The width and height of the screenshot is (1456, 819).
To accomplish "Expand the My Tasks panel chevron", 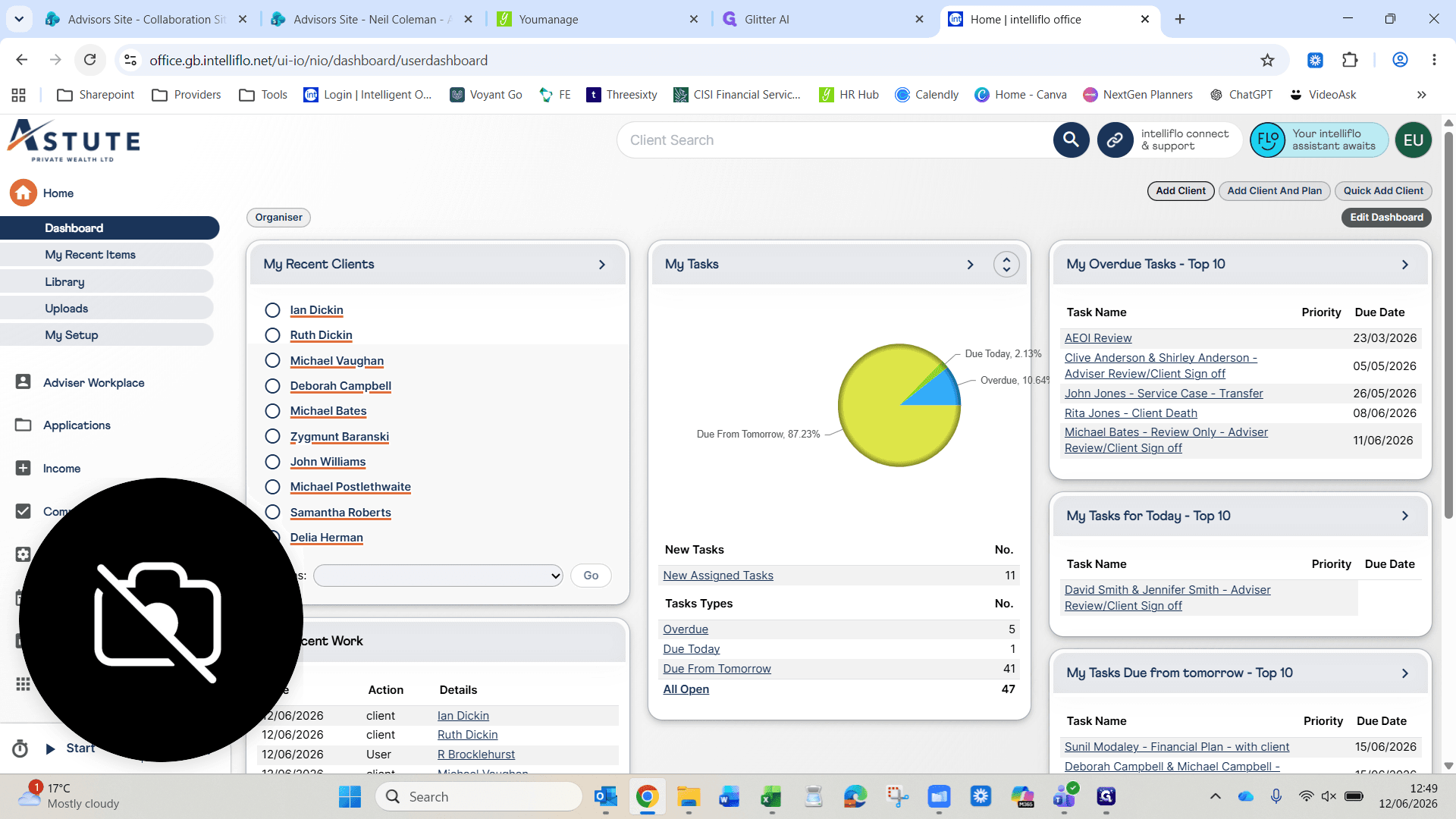I will [970, 265].
